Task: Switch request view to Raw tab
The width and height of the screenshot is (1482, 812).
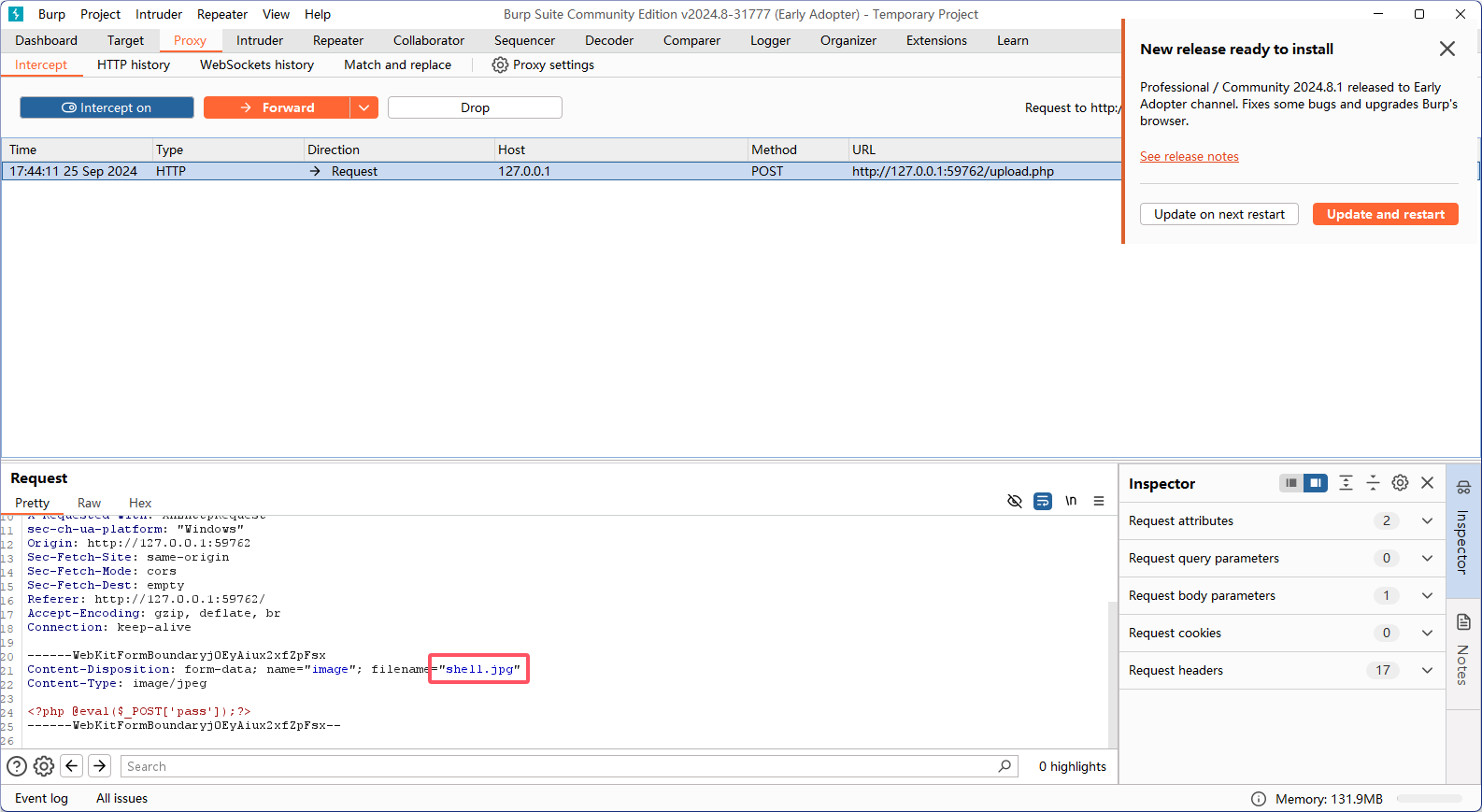Action: pos(89,503)
